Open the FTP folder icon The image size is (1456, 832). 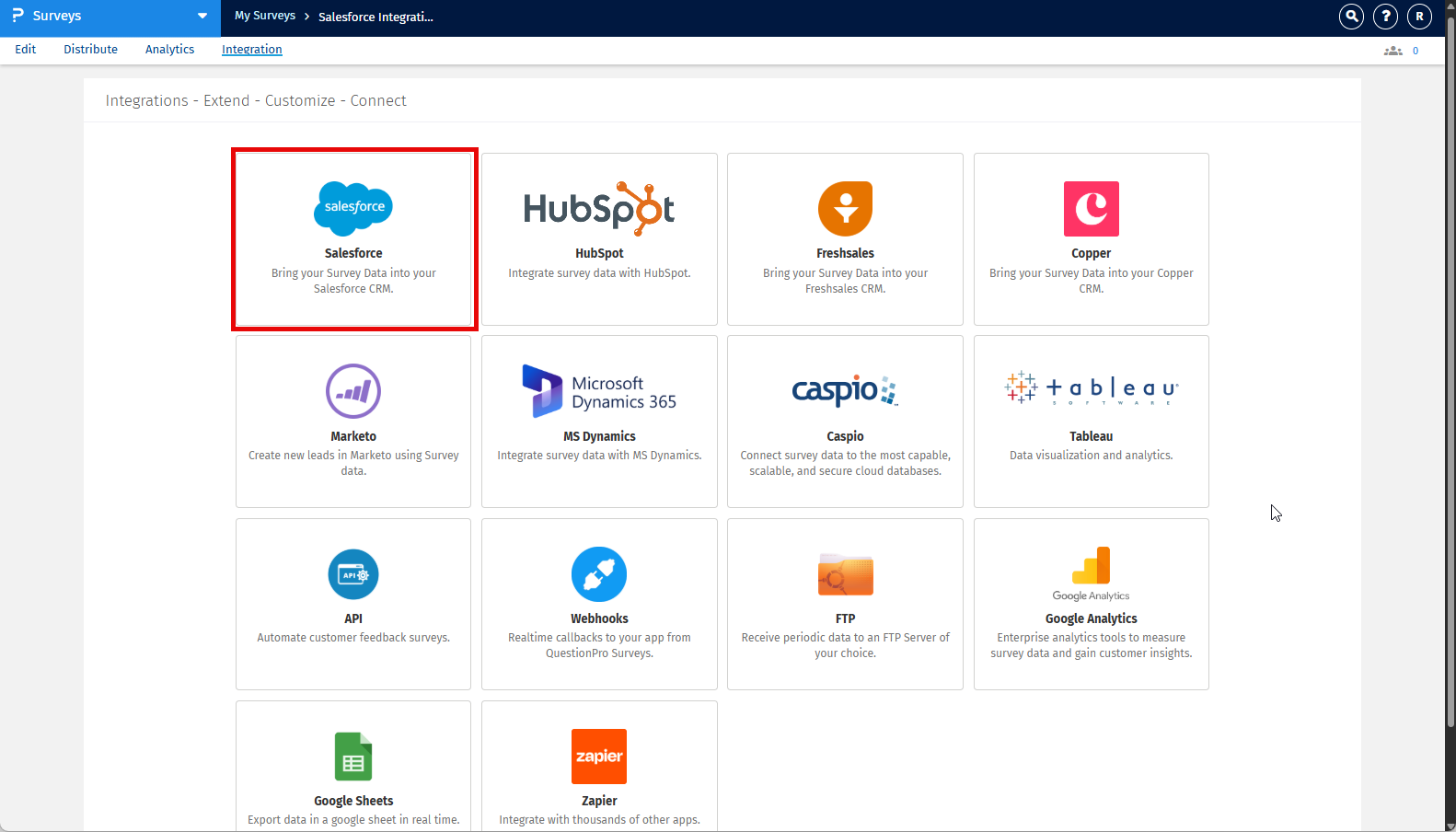(x=845, y=575)
